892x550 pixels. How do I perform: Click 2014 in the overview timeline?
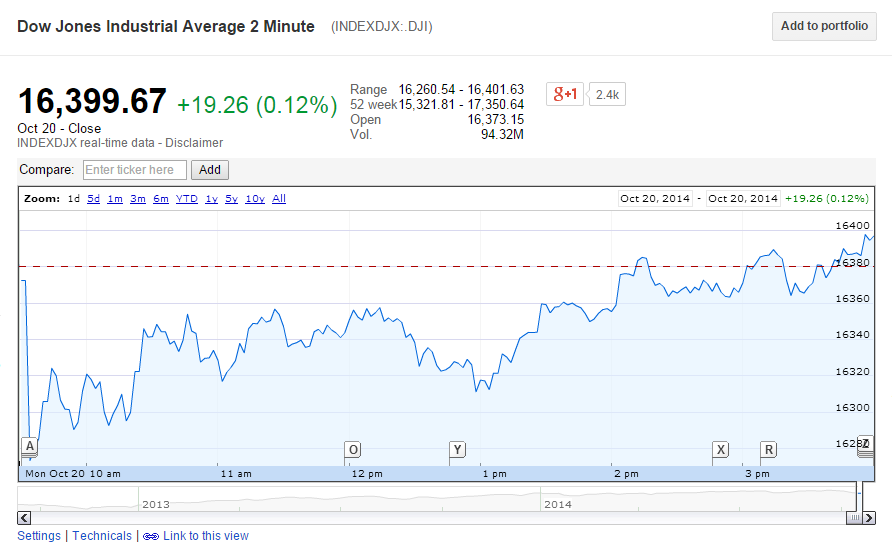[558, 504]
